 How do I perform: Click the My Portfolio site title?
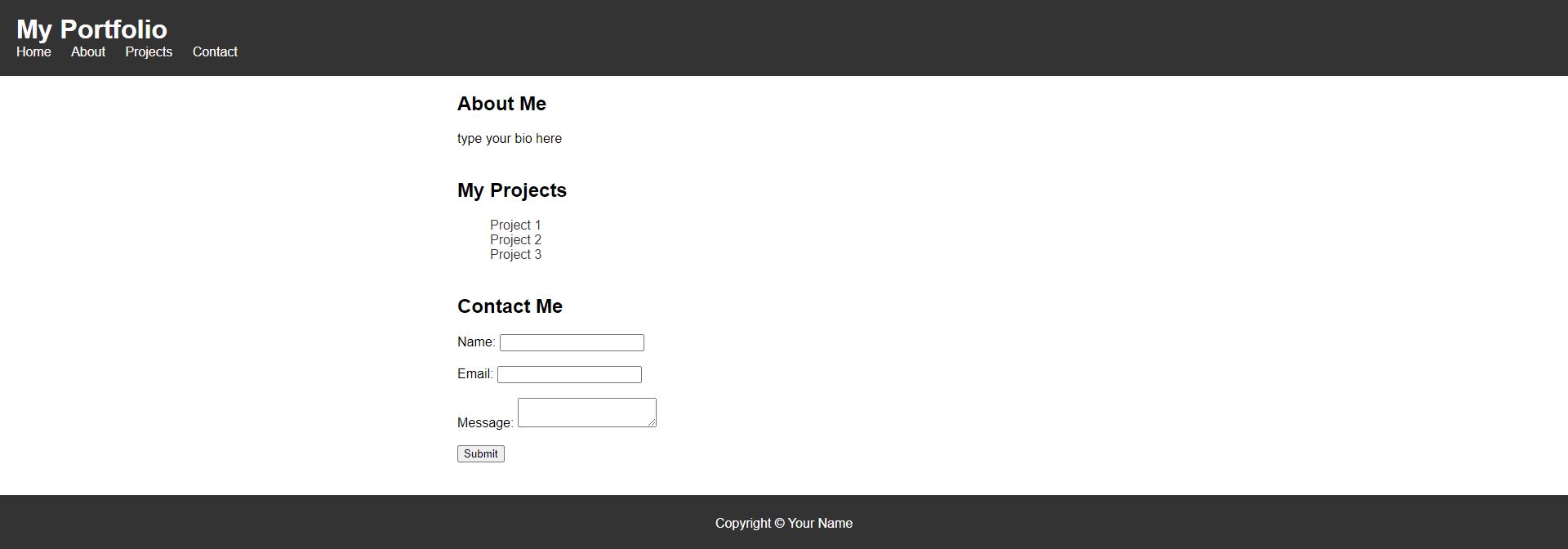tap(93, 29)
